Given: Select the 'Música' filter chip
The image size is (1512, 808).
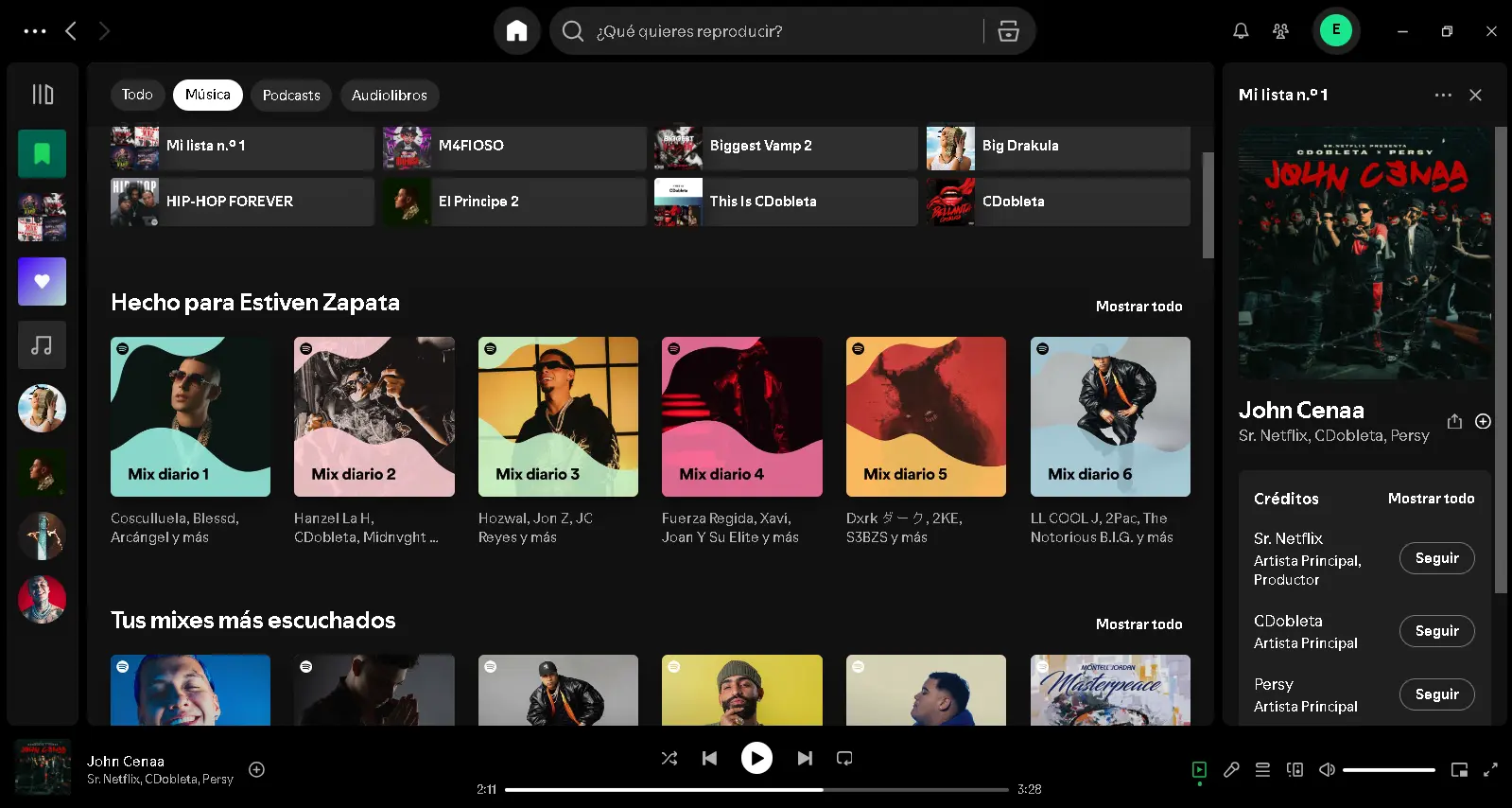Looking at the screenshot, I should click(207, 95).
